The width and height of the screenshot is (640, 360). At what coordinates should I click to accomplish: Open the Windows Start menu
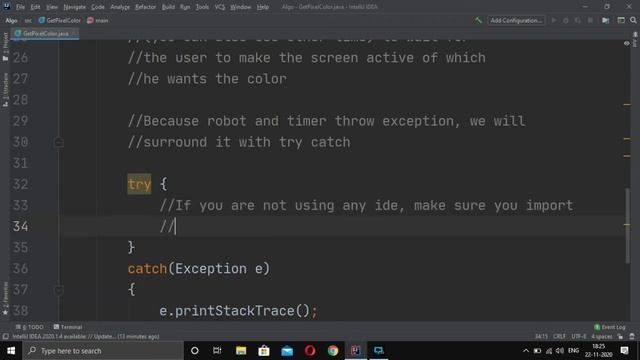tap(11, 351)
